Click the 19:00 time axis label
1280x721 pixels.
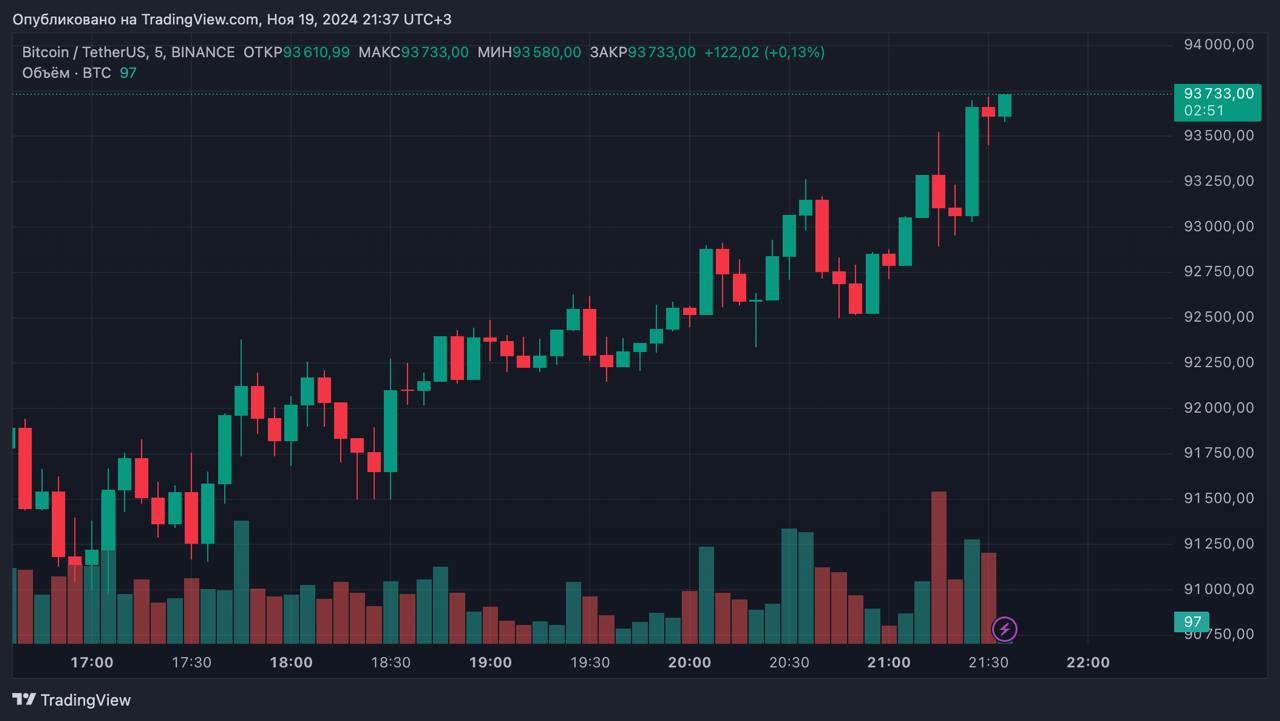[x=490, y=662]
